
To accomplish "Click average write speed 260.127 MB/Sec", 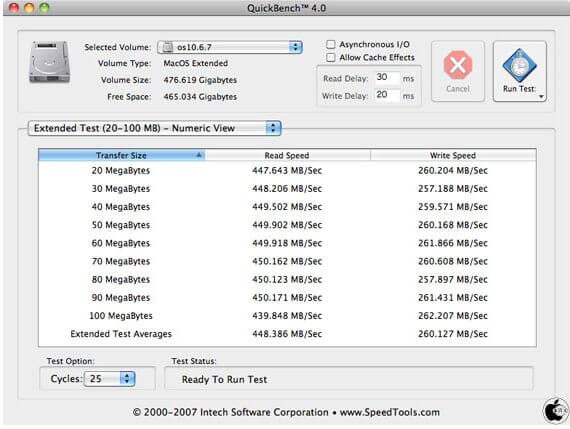I will pyautogui.click(x=453, y=334).
